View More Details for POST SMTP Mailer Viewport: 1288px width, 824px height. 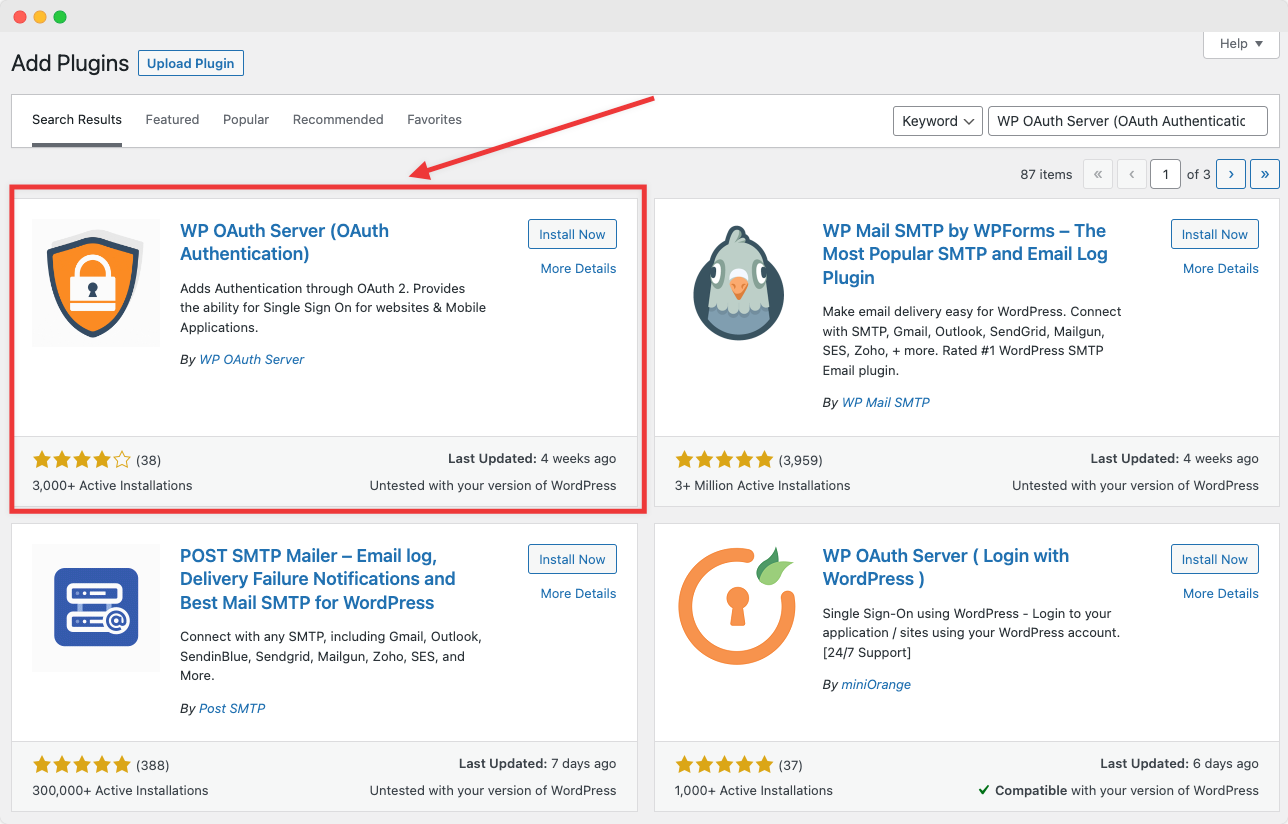578,593
